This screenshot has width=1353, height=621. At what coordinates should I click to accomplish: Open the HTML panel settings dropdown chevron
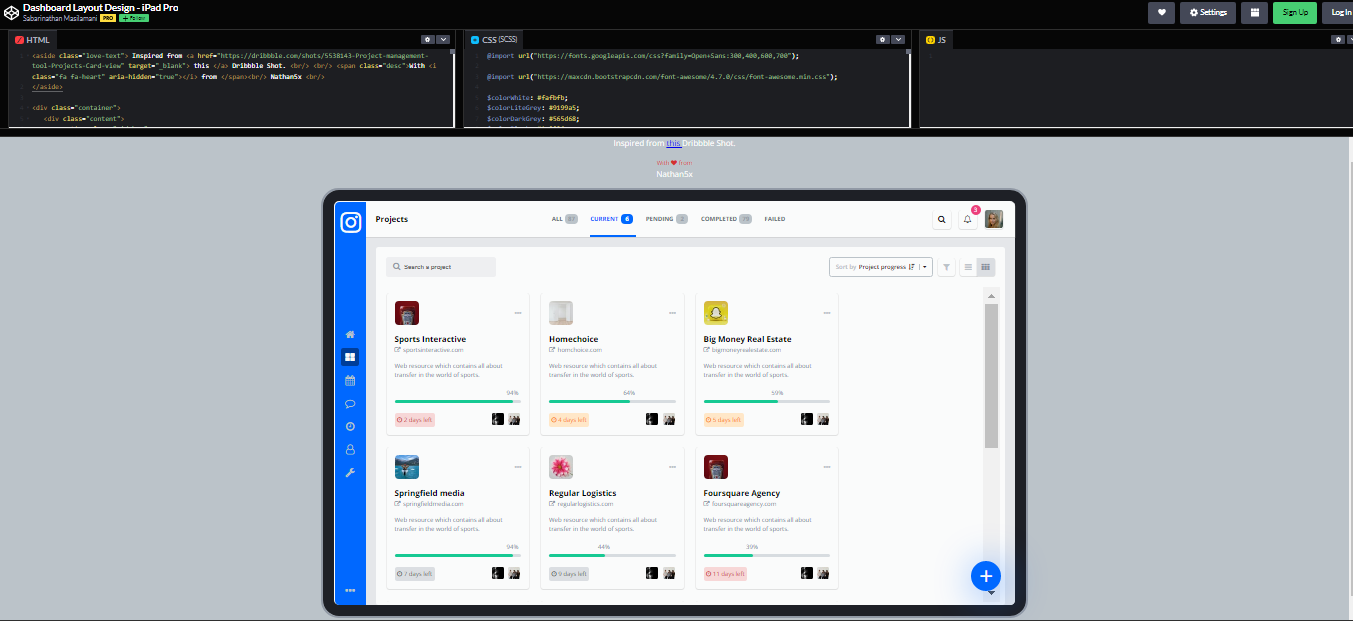tap(441, 39)
